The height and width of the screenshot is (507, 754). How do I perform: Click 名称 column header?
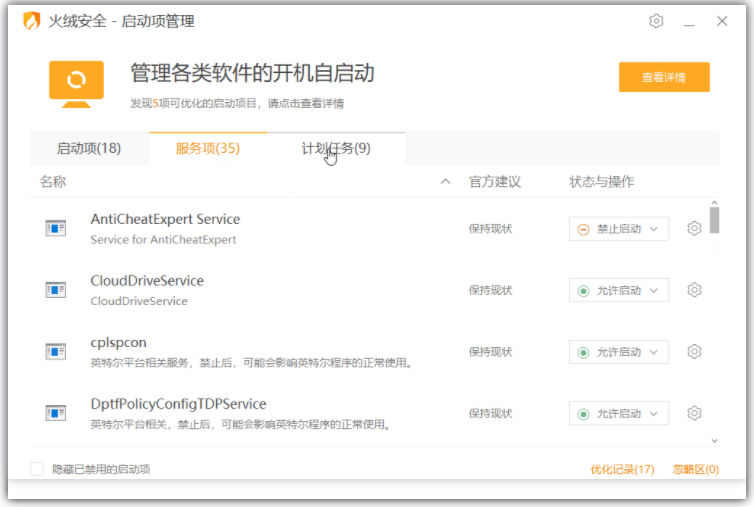[x=53, y=182]
